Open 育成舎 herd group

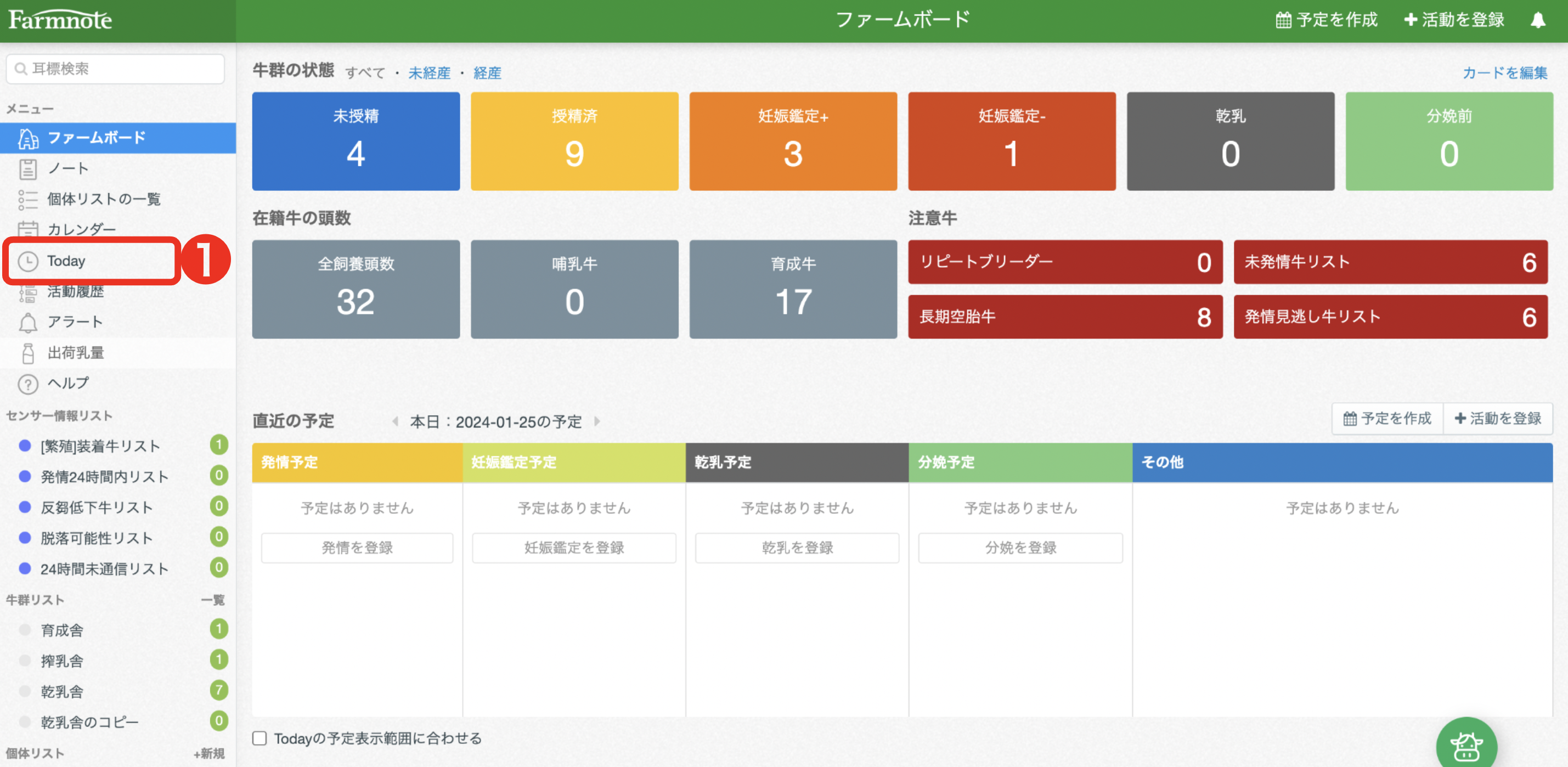pos(118,630)
